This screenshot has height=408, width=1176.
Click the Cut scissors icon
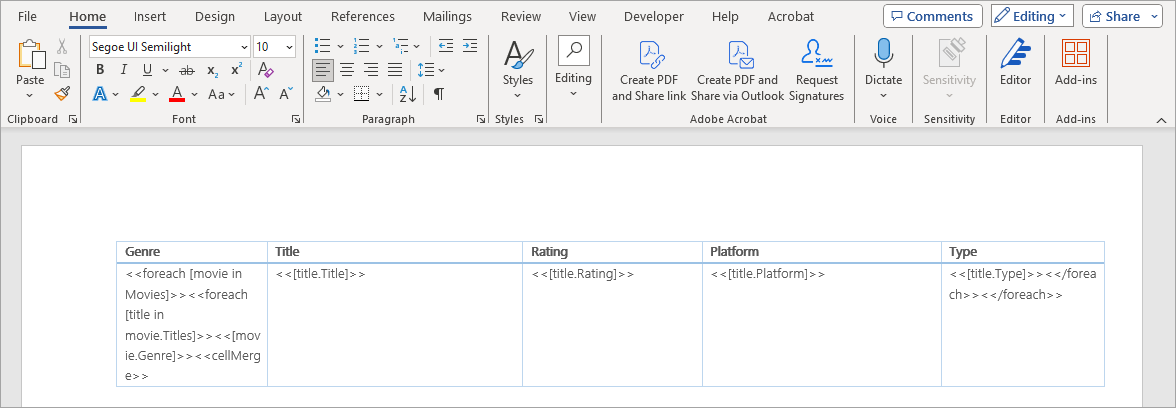pyautogui.click(x=62, y=46)
